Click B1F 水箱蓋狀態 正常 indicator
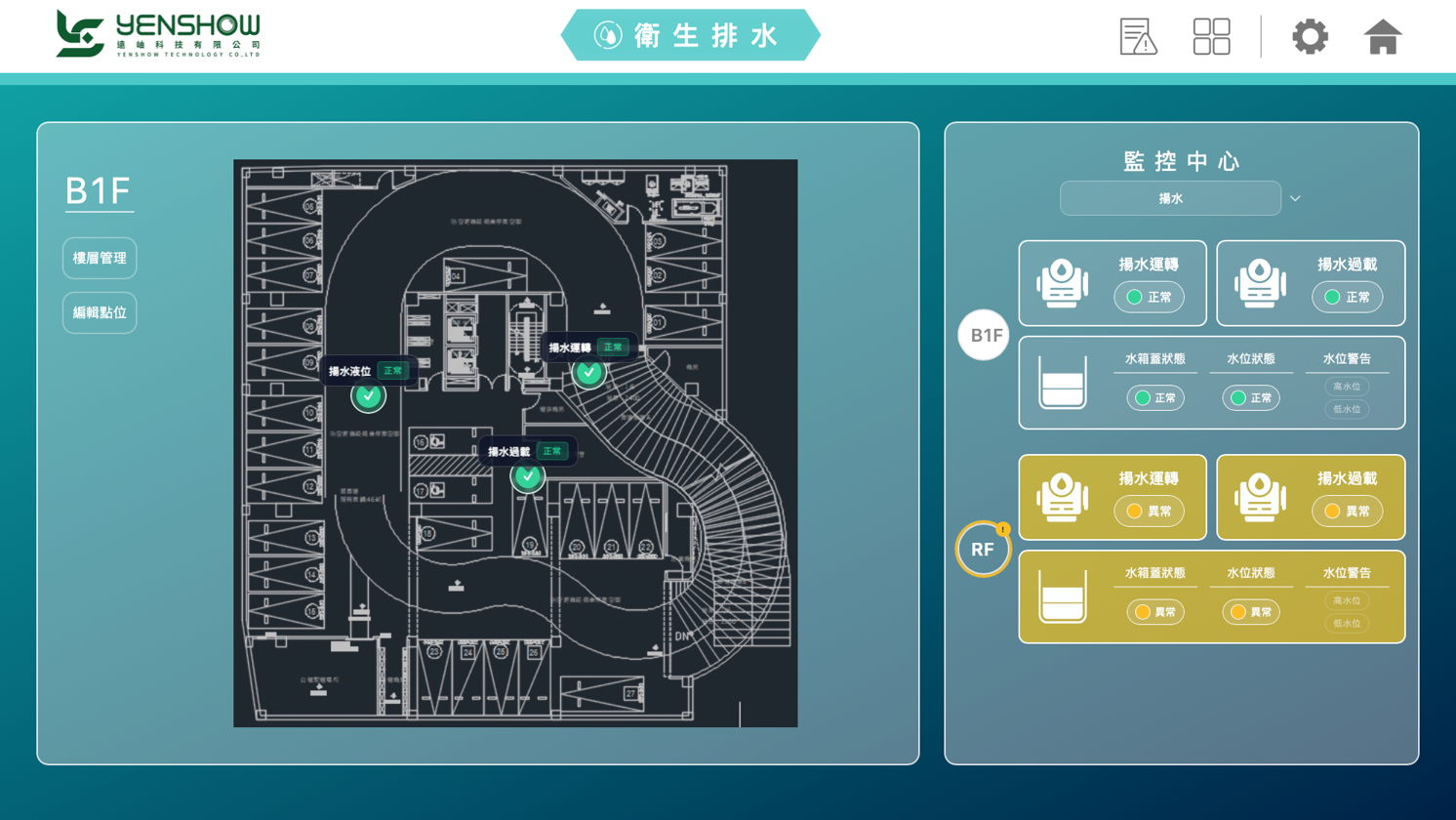 click(1155, 398)
